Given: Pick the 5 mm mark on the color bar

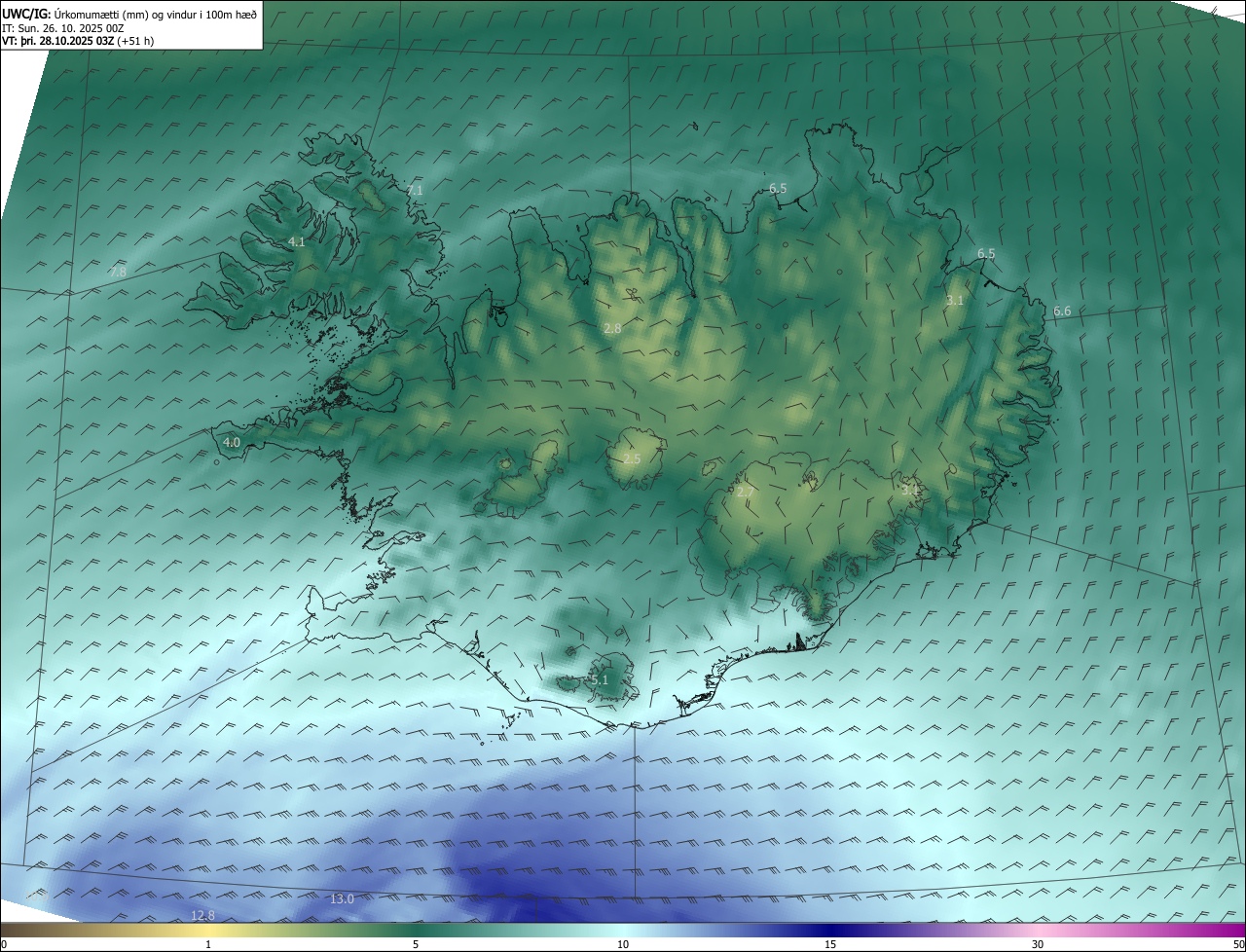Looking at the screenshot, I should (x=416, y=944).
